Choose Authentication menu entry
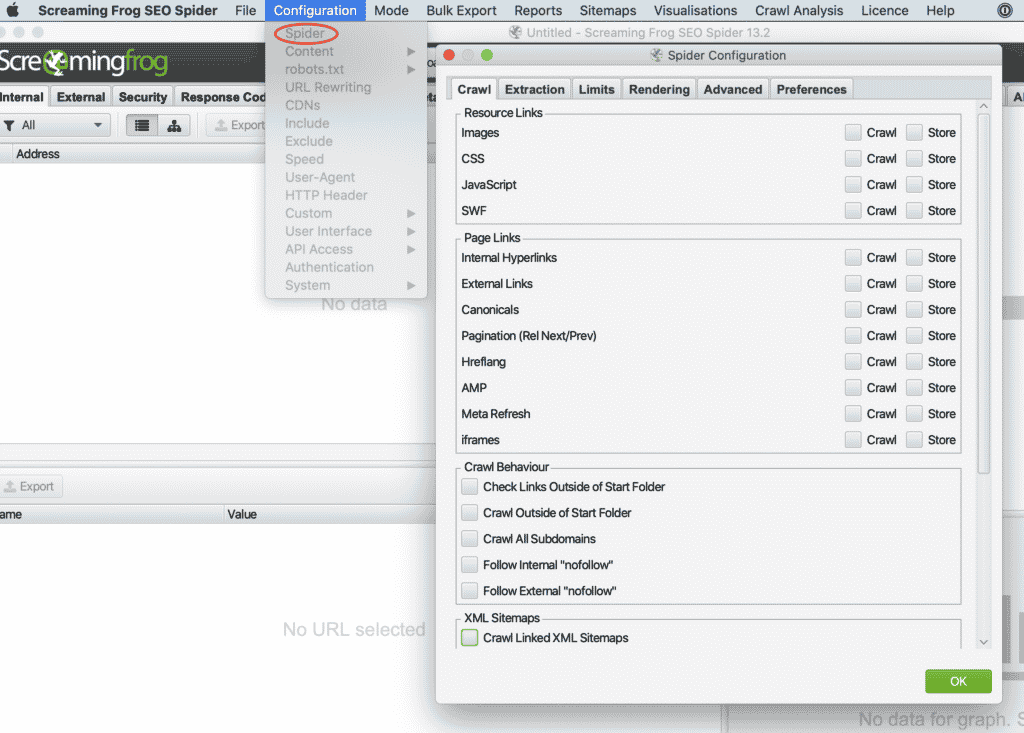Viewport: 1024px width, 733px height. pos(329,268)
